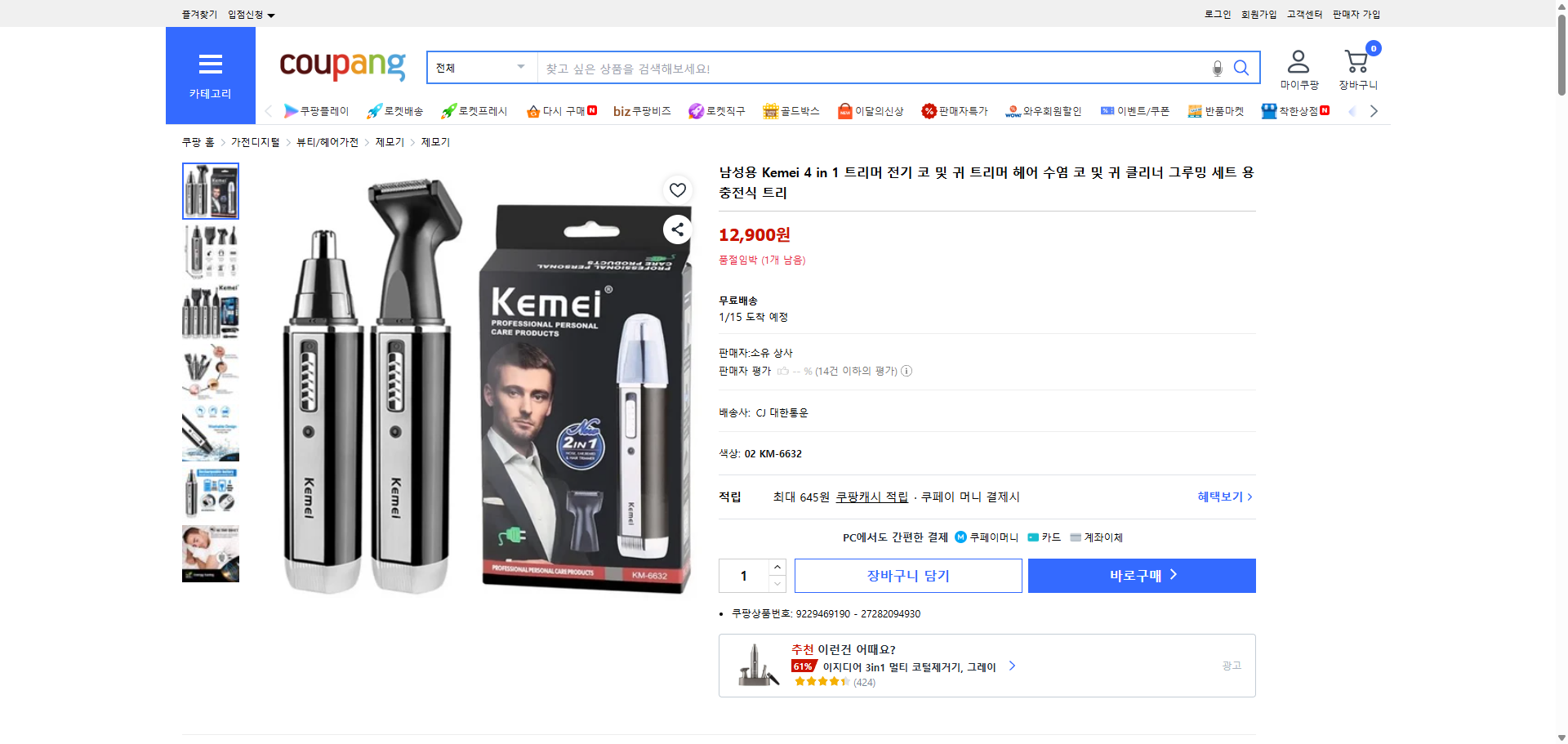Share the product via the share icon
The width and height of the screenshot is (1568, 744).
tap(677, 229)
